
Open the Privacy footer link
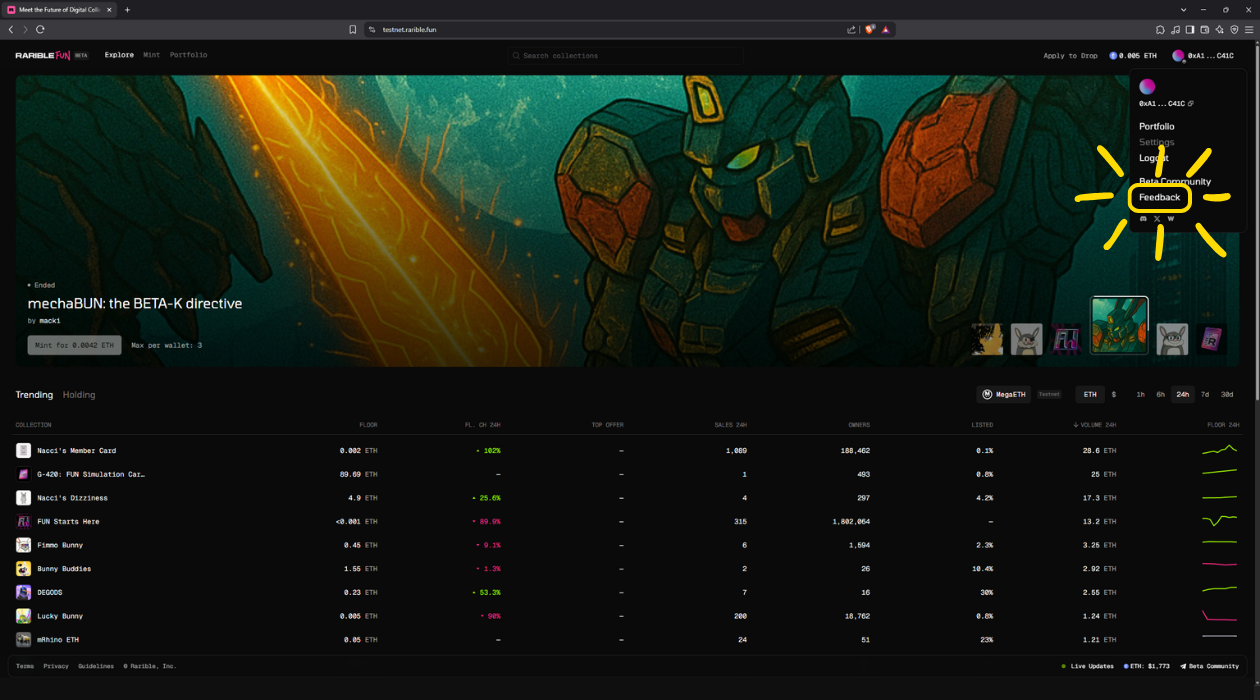(x=56, y=666)
